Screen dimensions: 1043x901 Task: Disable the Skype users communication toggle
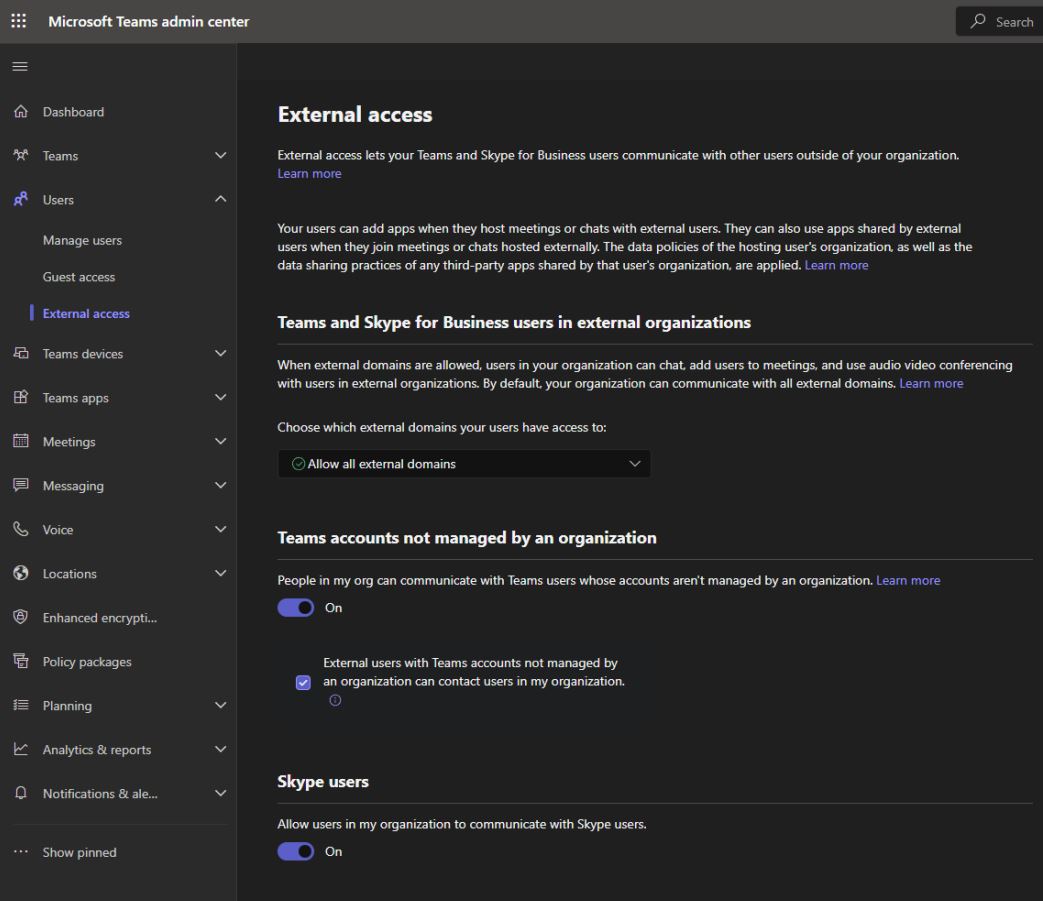click(295, 851)
